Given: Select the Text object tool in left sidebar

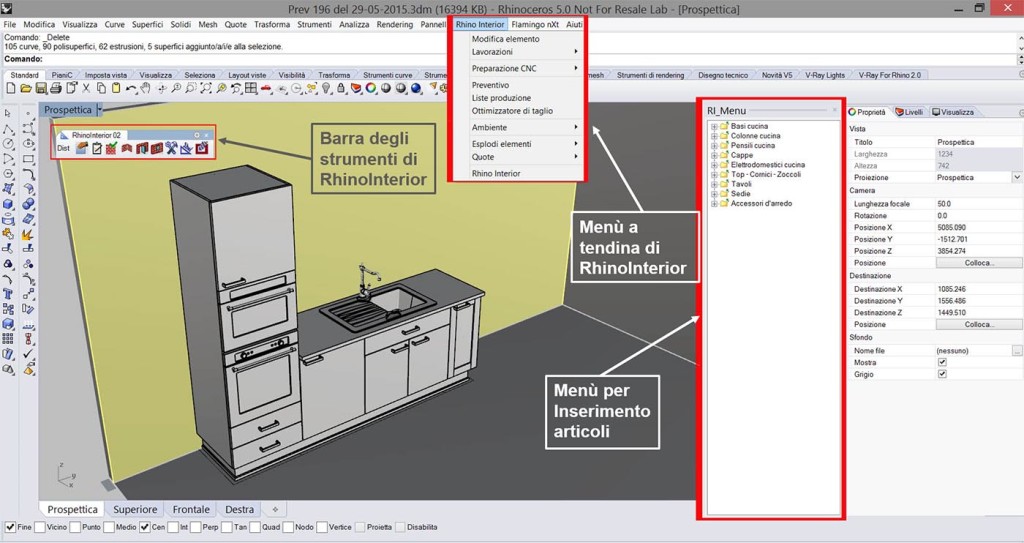Looking at the screenshot, I should coord(8,294).
